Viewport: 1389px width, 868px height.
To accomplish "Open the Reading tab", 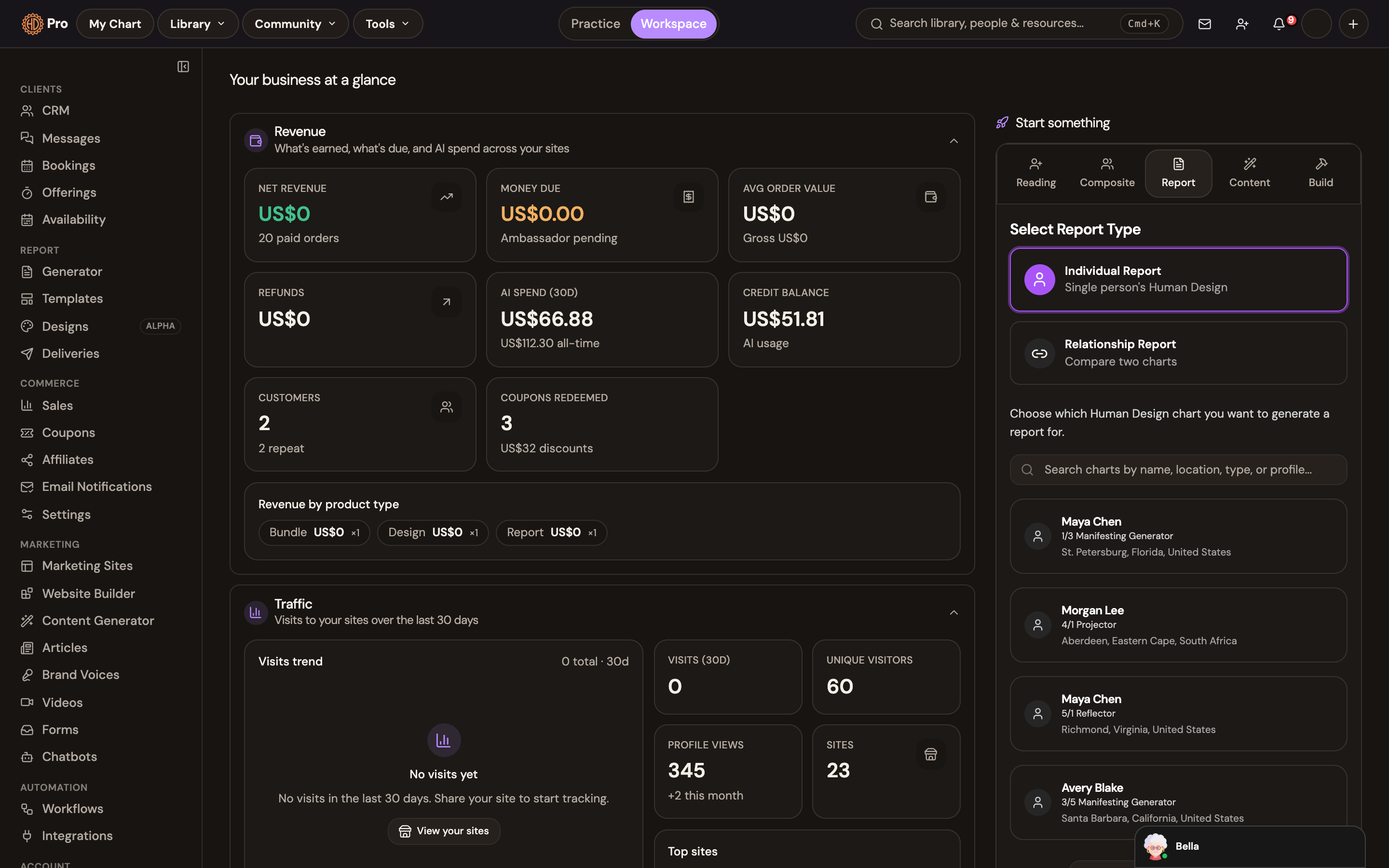I will [1035, 174].
